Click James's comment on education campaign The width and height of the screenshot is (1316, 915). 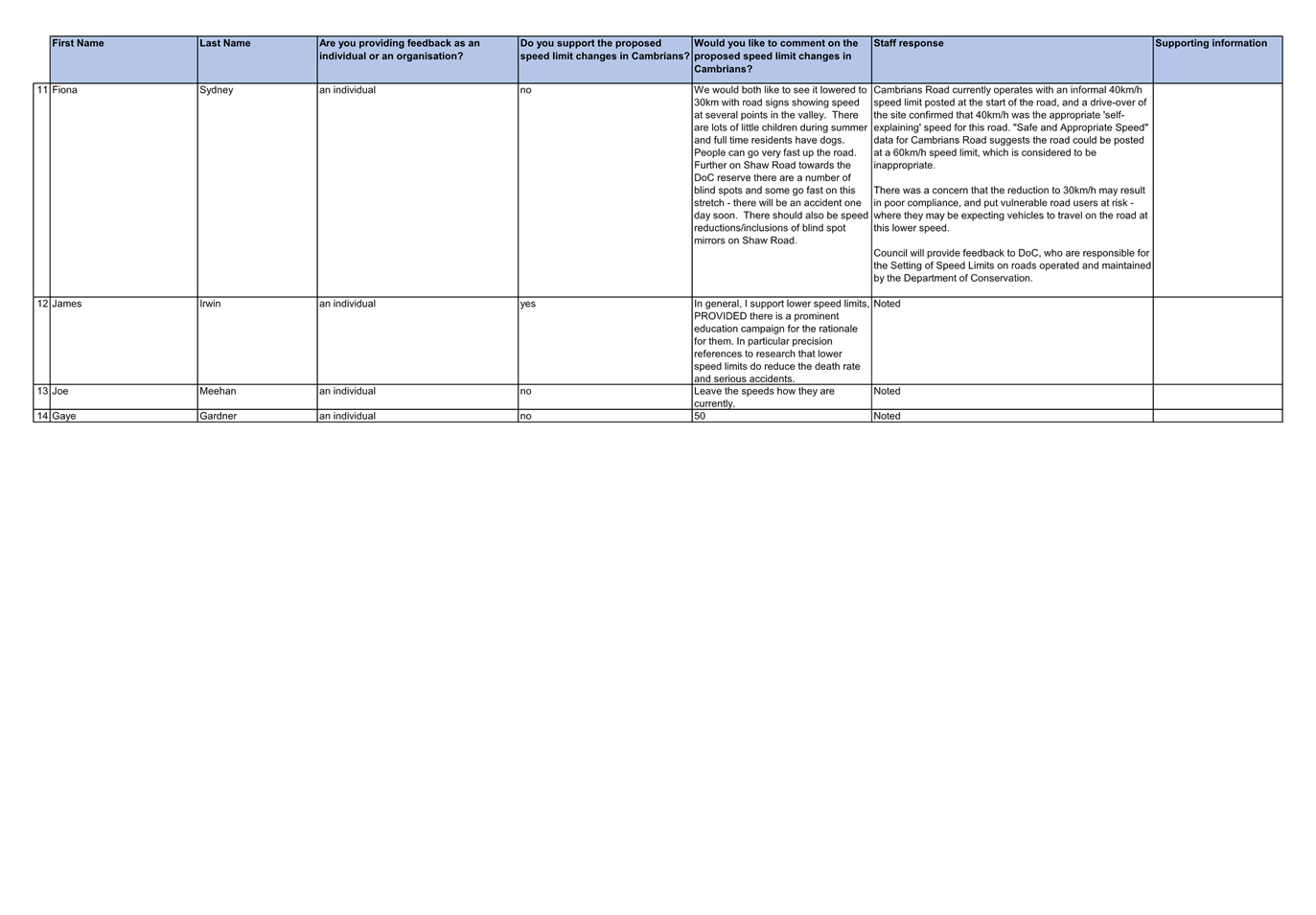tap(781, 341)
